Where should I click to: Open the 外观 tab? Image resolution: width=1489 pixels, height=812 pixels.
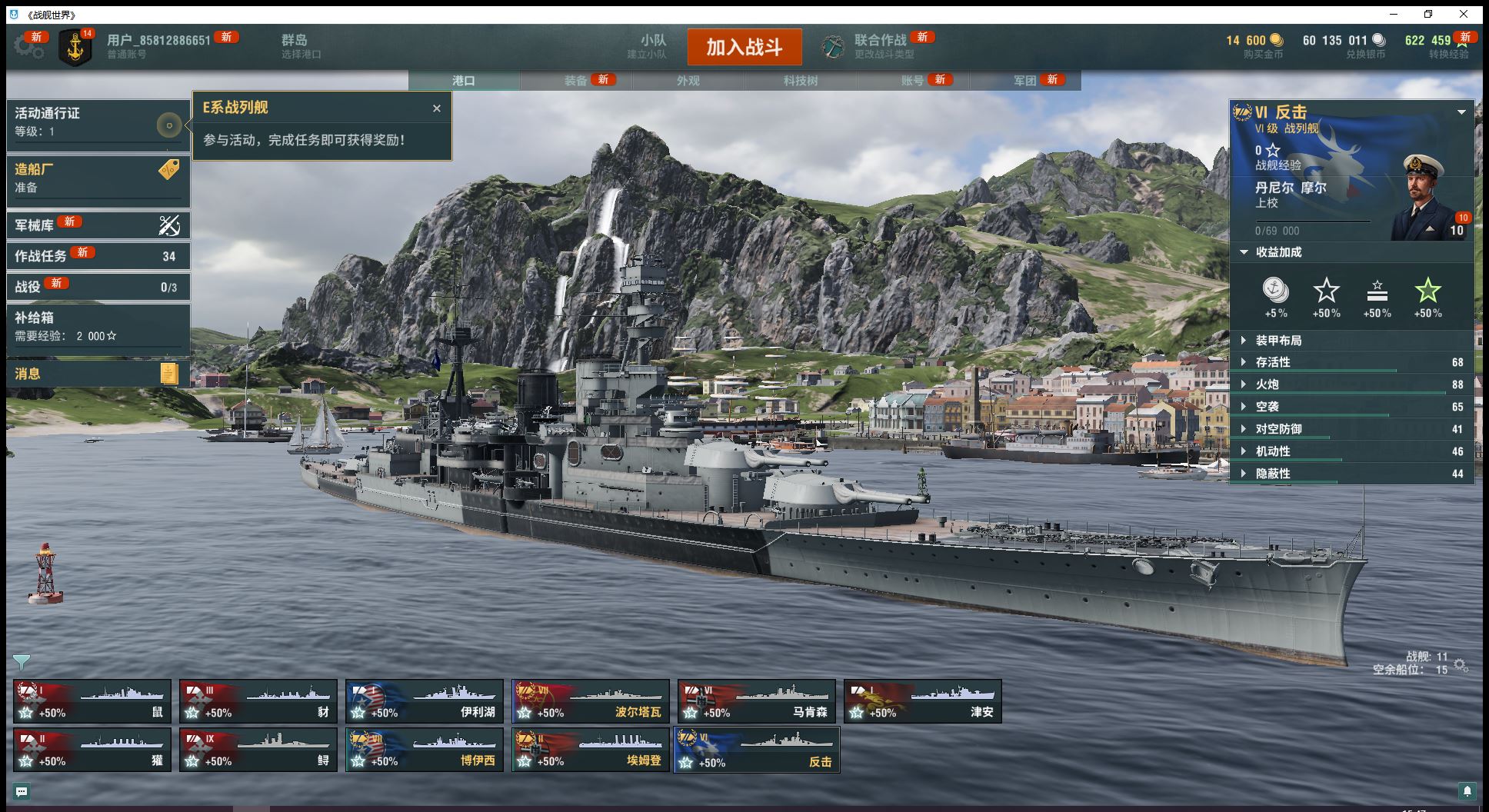point(688,81)
